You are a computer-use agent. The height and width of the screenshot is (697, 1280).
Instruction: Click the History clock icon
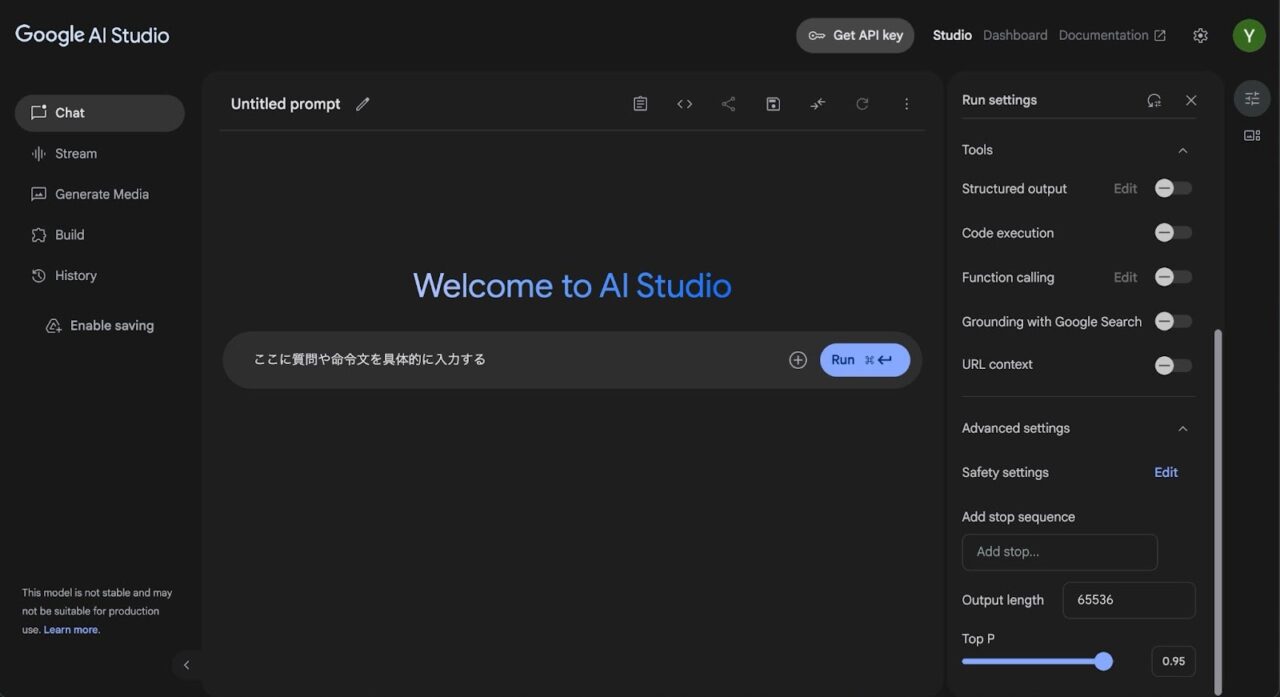39,276
